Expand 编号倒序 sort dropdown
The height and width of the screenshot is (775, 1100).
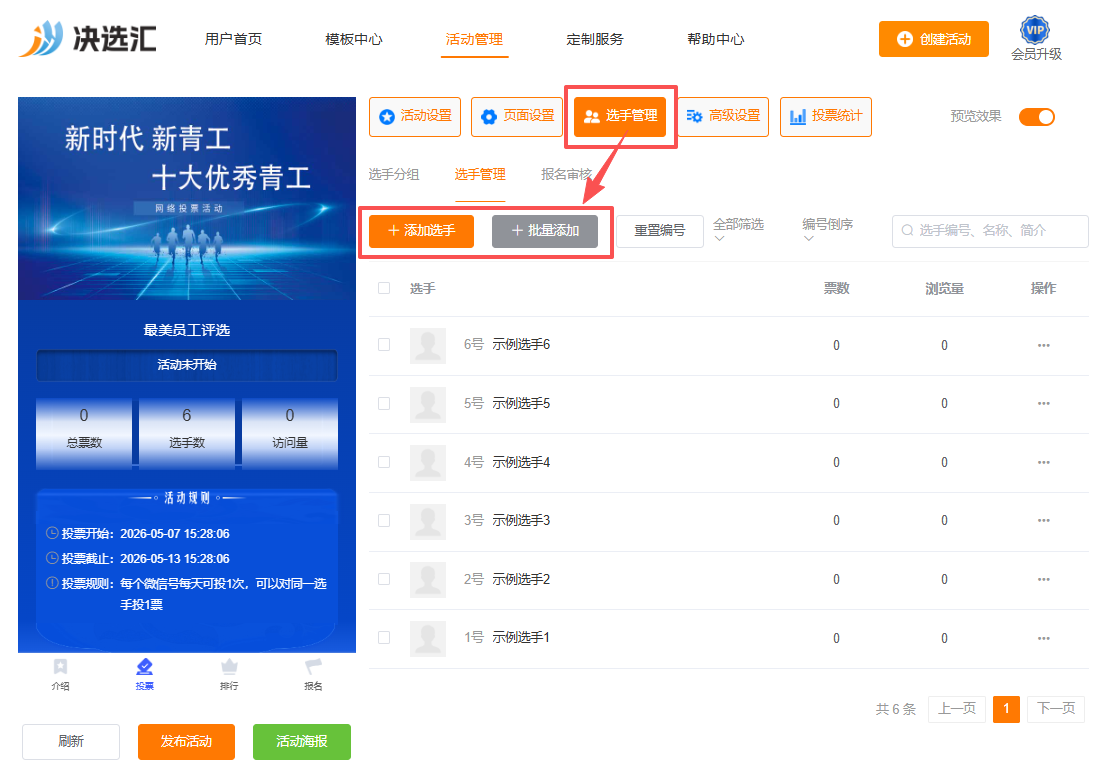pyautogui.click(x=827, y=229)
